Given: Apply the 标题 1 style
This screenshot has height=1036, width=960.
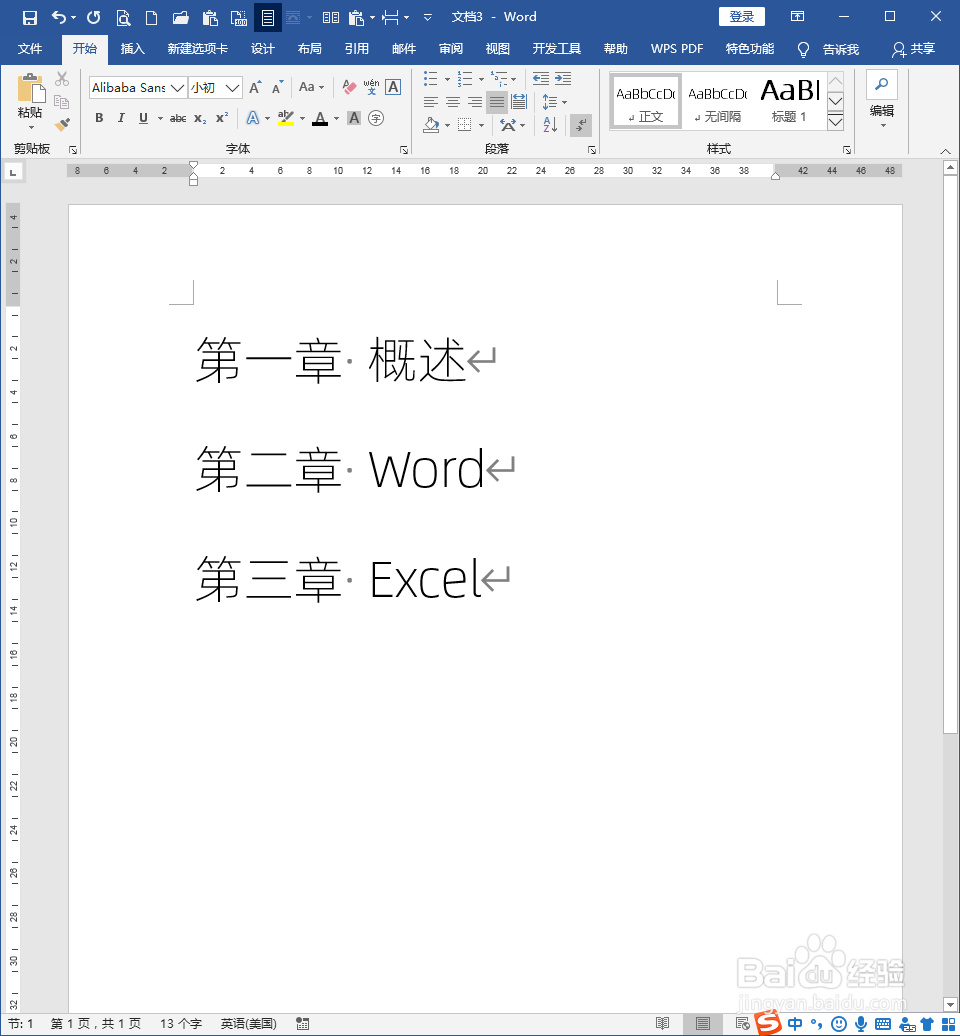Looking at the screenshot, I should [x=790, y=100].
